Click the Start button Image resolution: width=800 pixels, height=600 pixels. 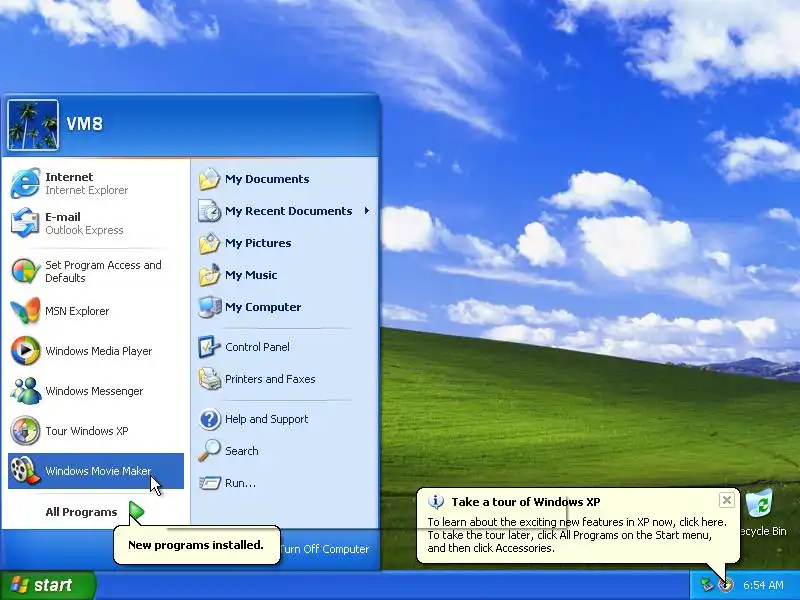point(47,585)
